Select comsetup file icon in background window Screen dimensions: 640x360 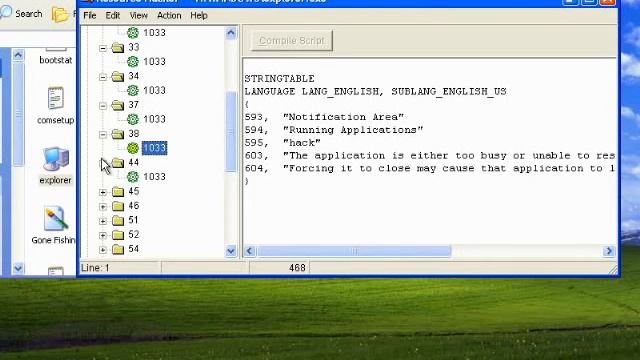pos(56,105)
